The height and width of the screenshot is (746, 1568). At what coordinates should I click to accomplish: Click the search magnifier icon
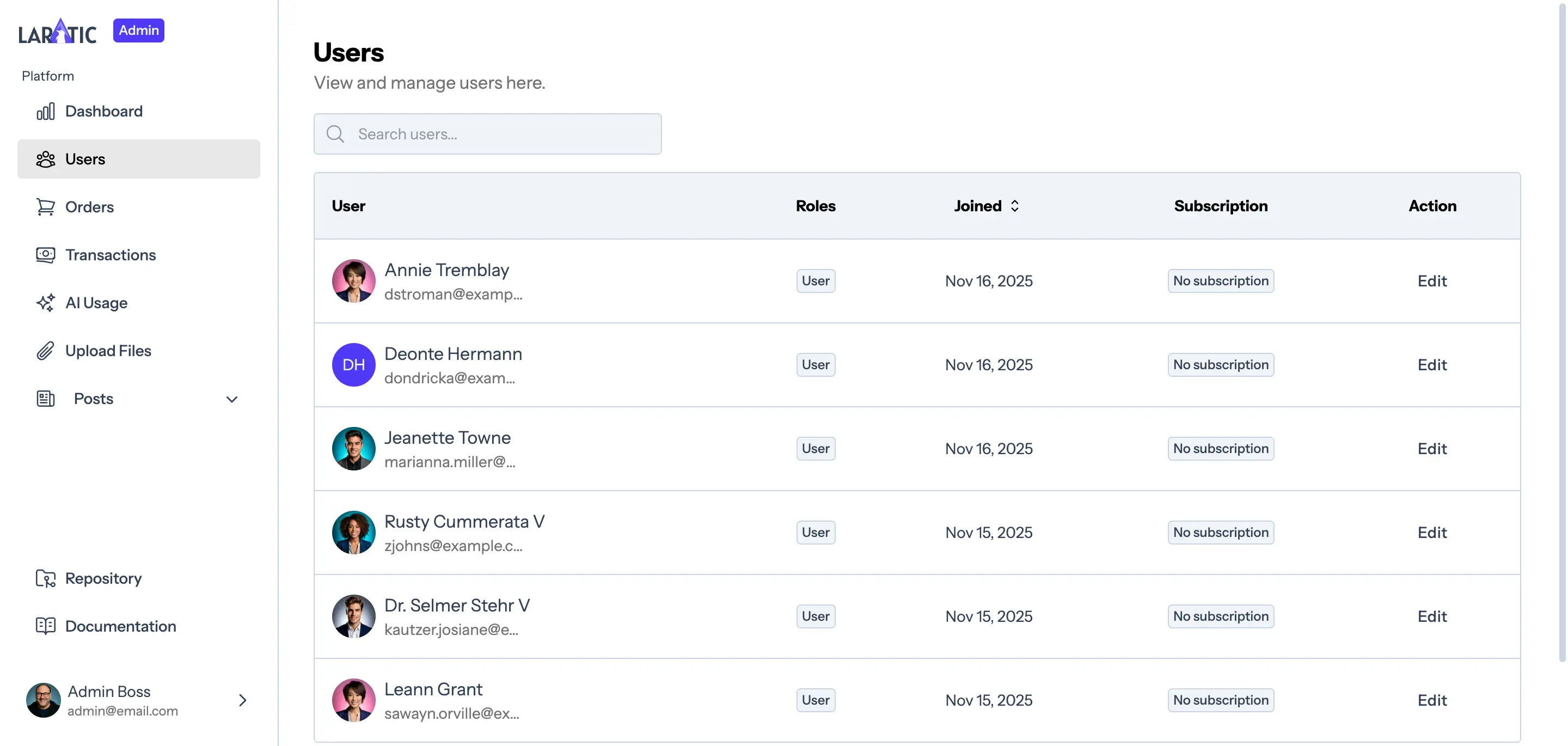[x=335, y=134]
